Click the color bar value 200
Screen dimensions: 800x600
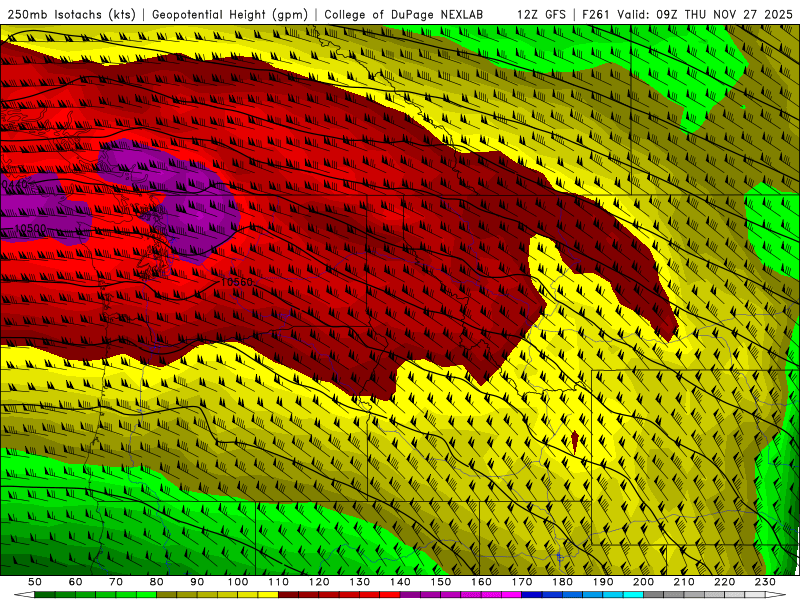point(643,582)
